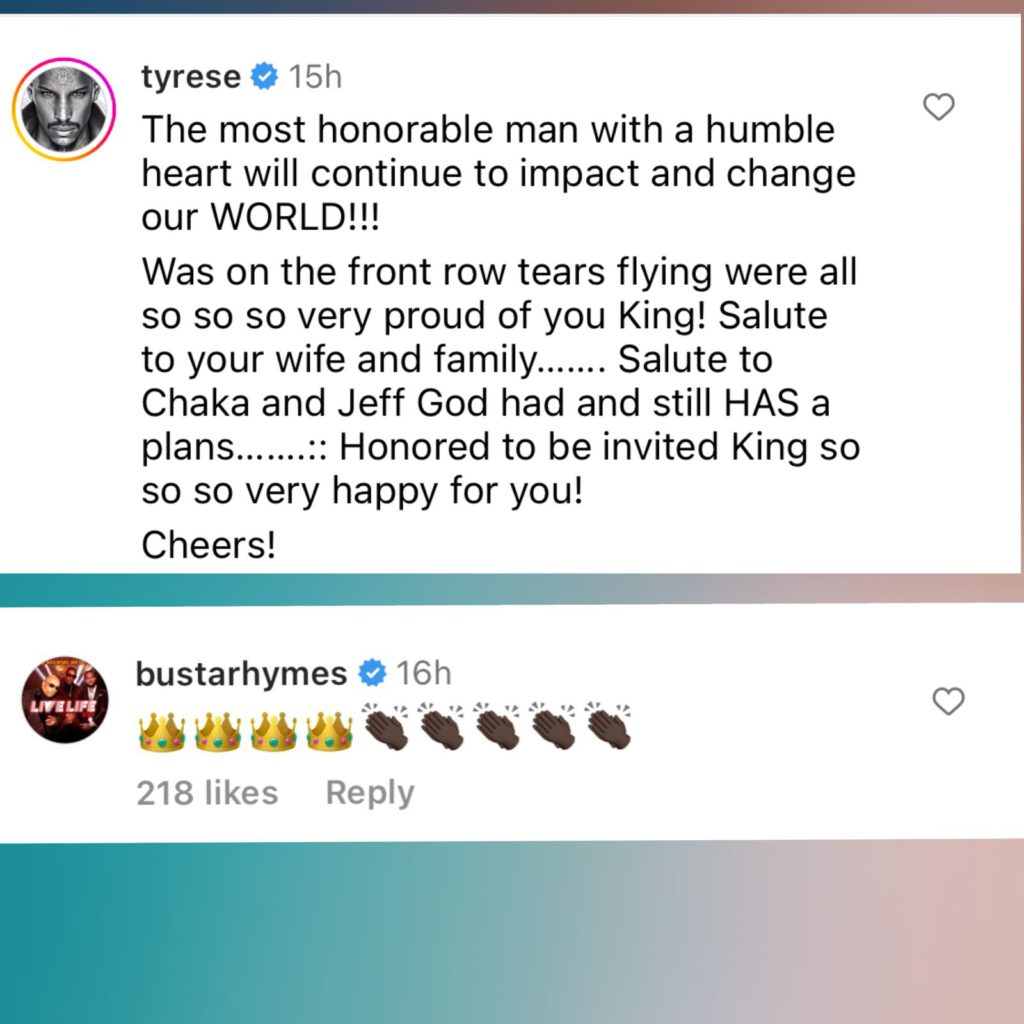1024x1024 pixels.
Task: Reply to bustarhymes' comment
Action: point(370,793)
